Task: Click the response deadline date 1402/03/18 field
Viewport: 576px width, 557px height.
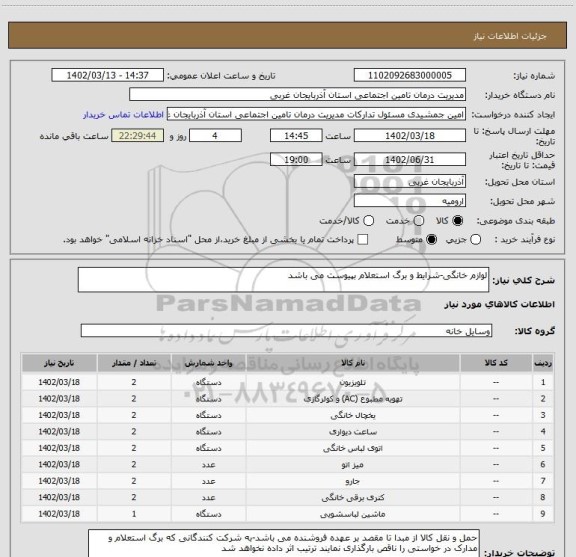Action: tap(410, 136)
